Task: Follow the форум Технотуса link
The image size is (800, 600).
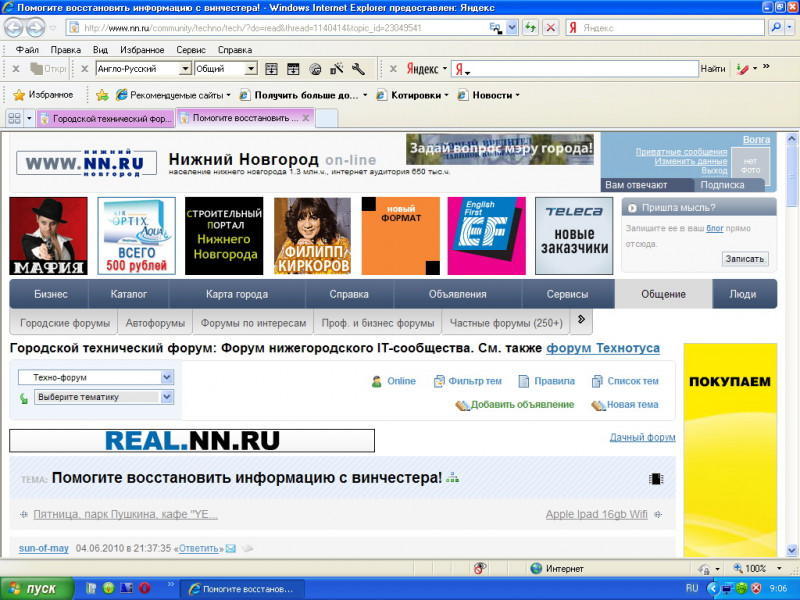Action: click(x=603, y=348)
